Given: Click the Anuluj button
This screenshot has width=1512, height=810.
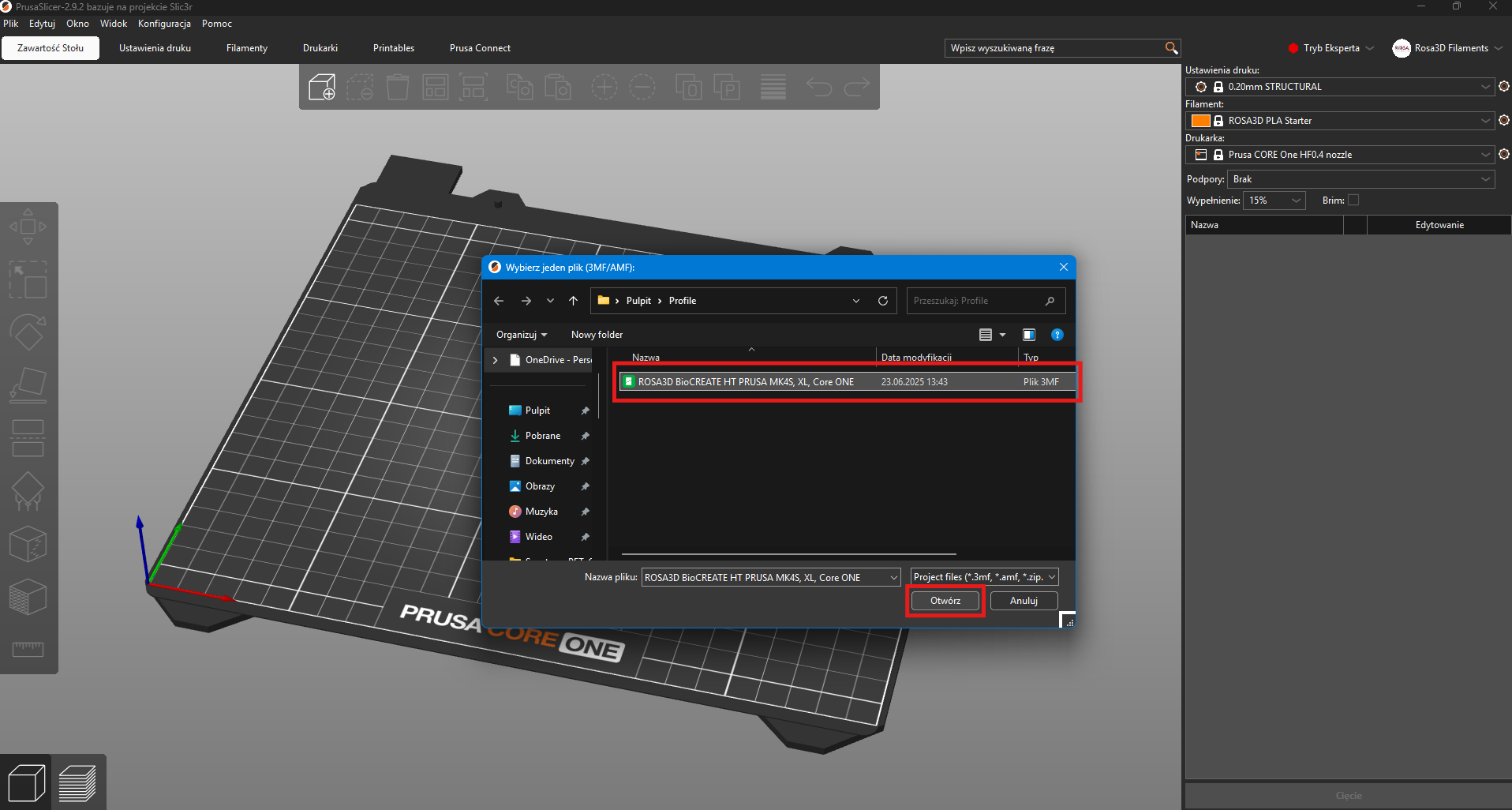Looking at the screenshot, I should 1024,601.
